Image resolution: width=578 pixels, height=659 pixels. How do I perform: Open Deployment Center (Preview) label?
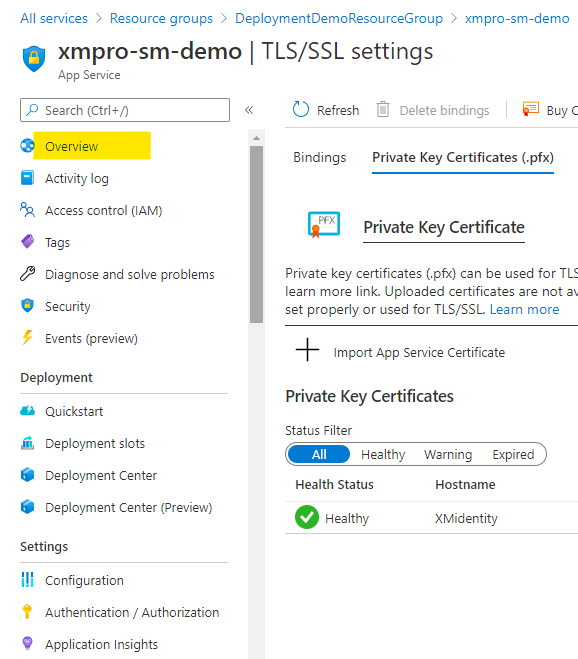[x=128, y=507]
